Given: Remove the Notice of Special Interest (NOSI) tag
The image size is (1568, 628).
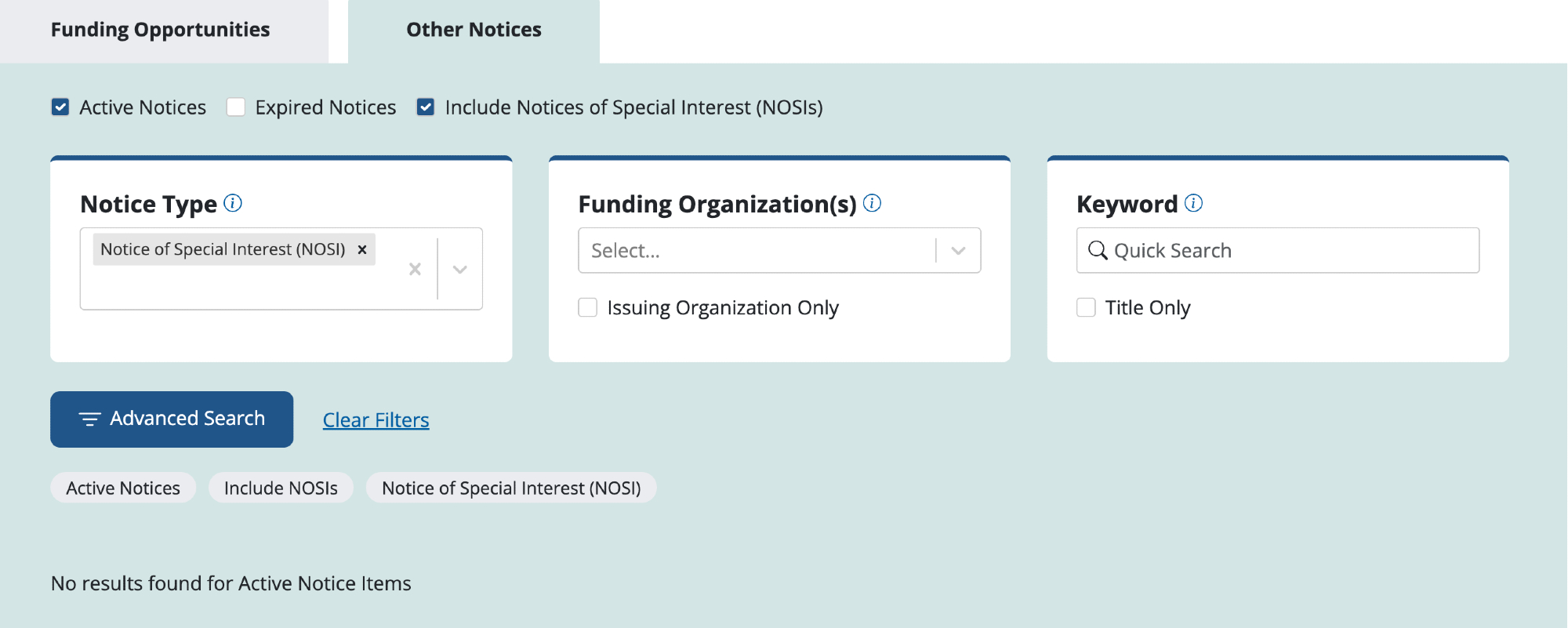Looking at the screenshot, I should [362, 249].
